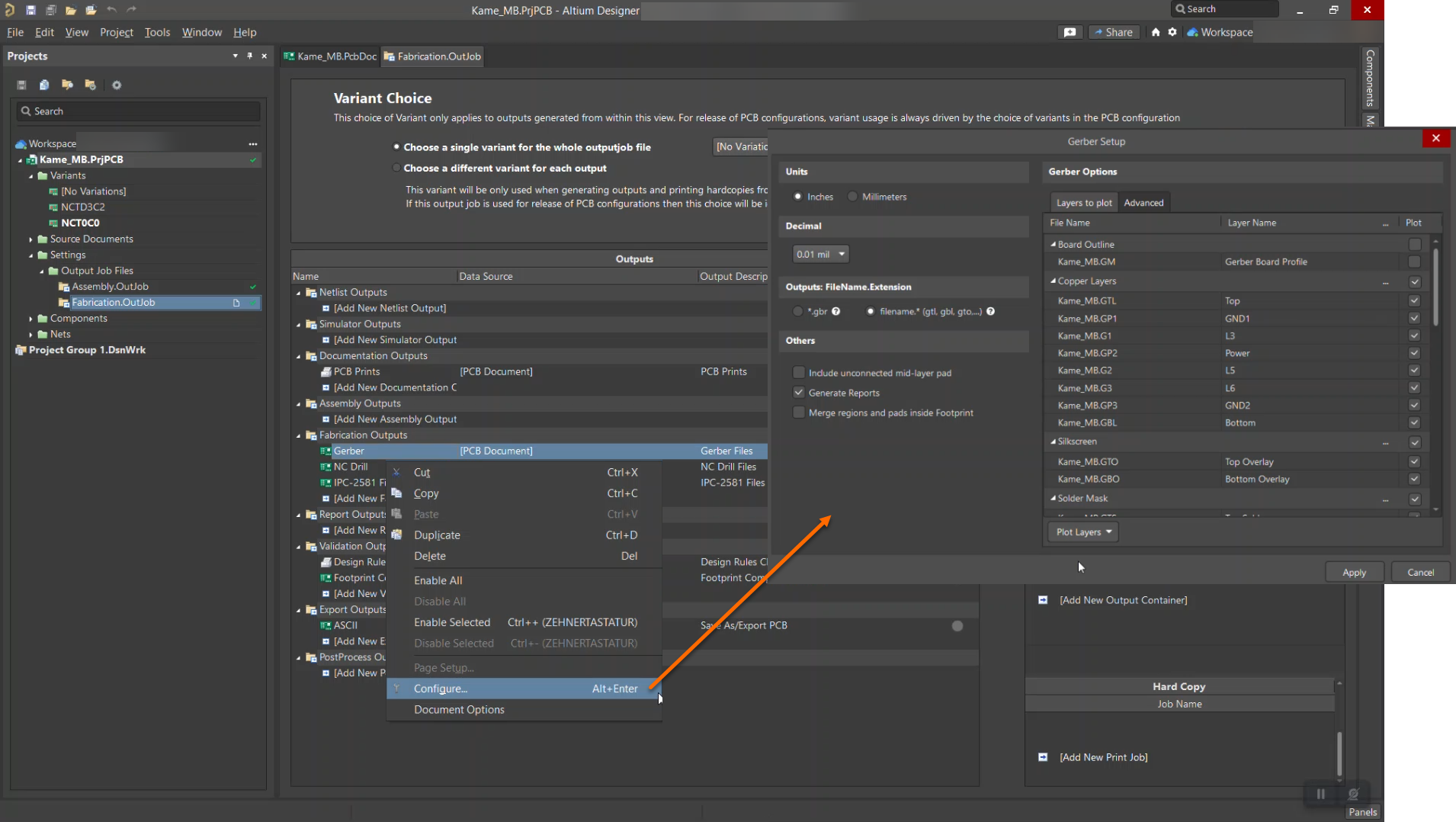Click the Projects panel settings gear
The height and width of the screenshot is (822, 1456).
click(x=117, y=85)
